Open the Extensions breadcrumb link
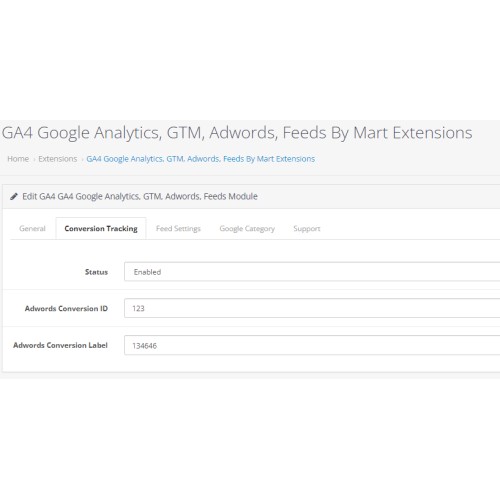The width and height of the screenshot is (500, 500). 58,159
